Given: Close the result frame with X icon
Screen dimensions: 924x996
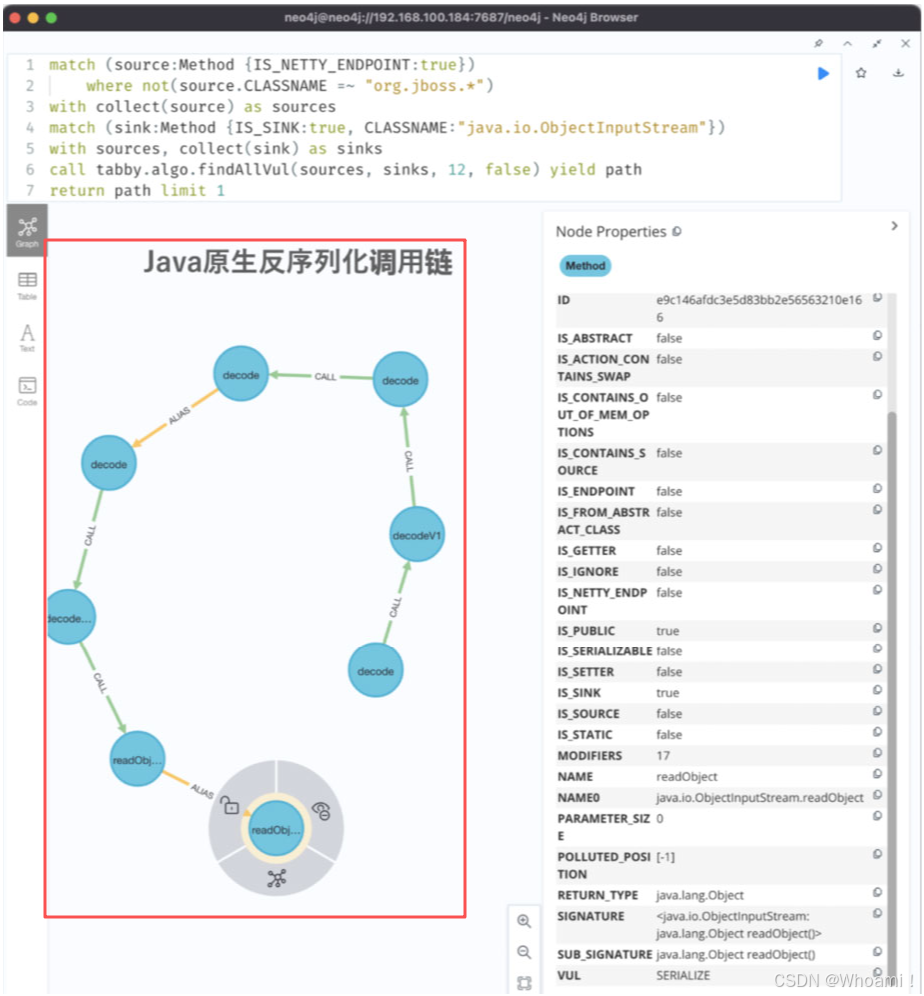Looking at the screenshot, I should point(906,43).
